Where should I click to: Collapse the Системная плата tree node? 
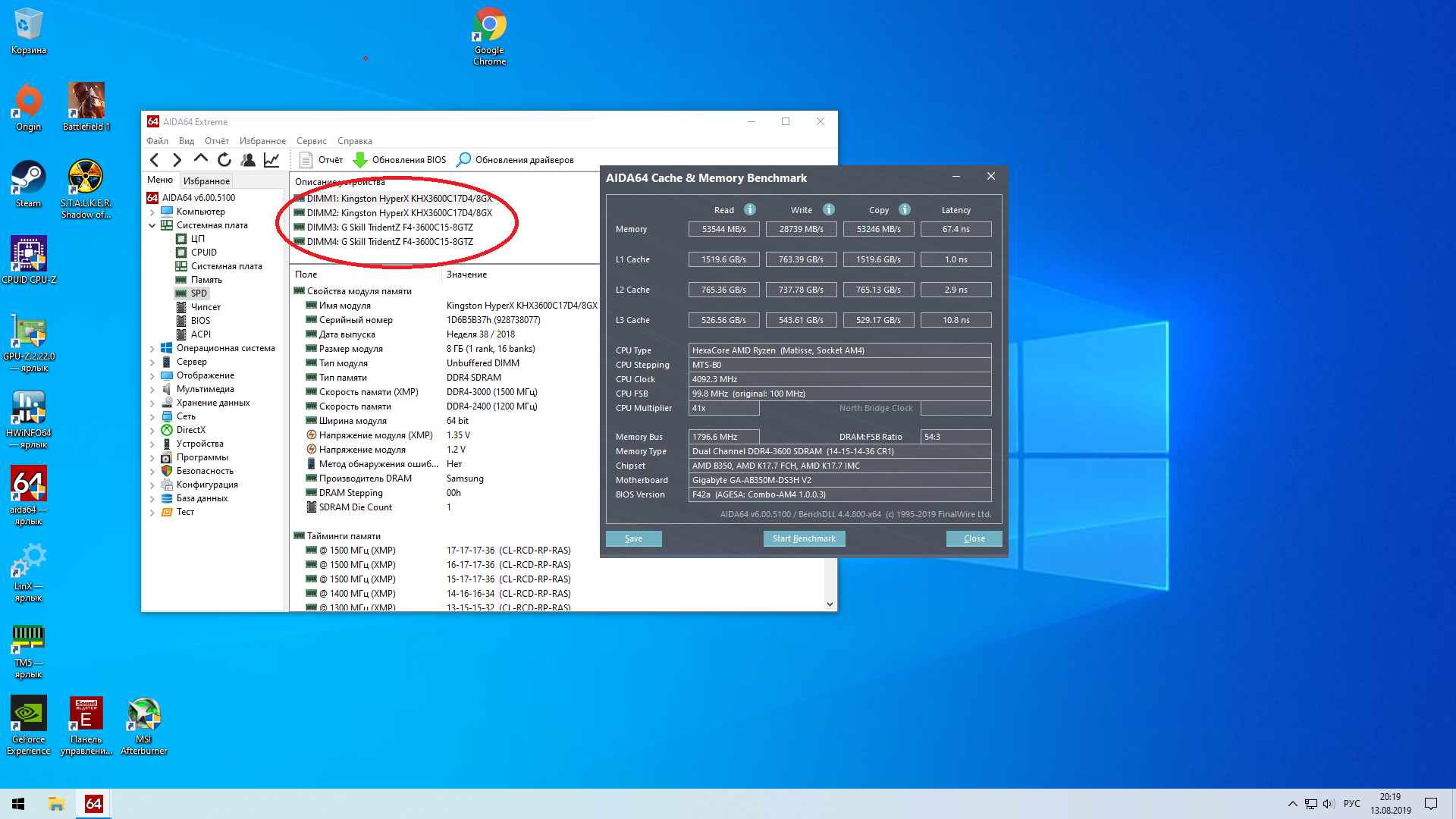point(152,226)
